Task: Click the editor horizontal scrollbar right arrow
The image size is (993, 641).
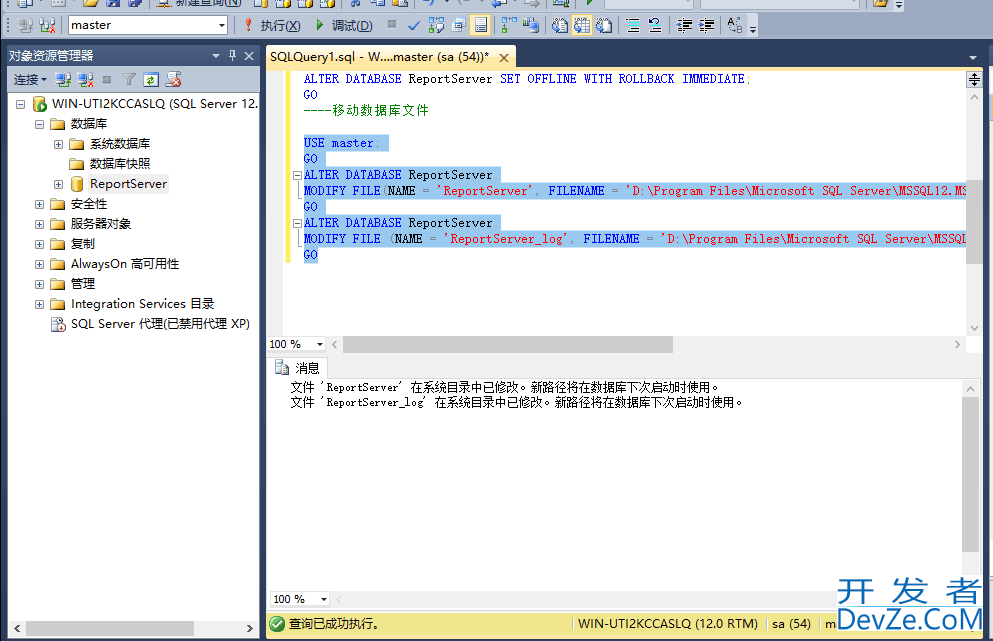Action: tap(957, 345)
